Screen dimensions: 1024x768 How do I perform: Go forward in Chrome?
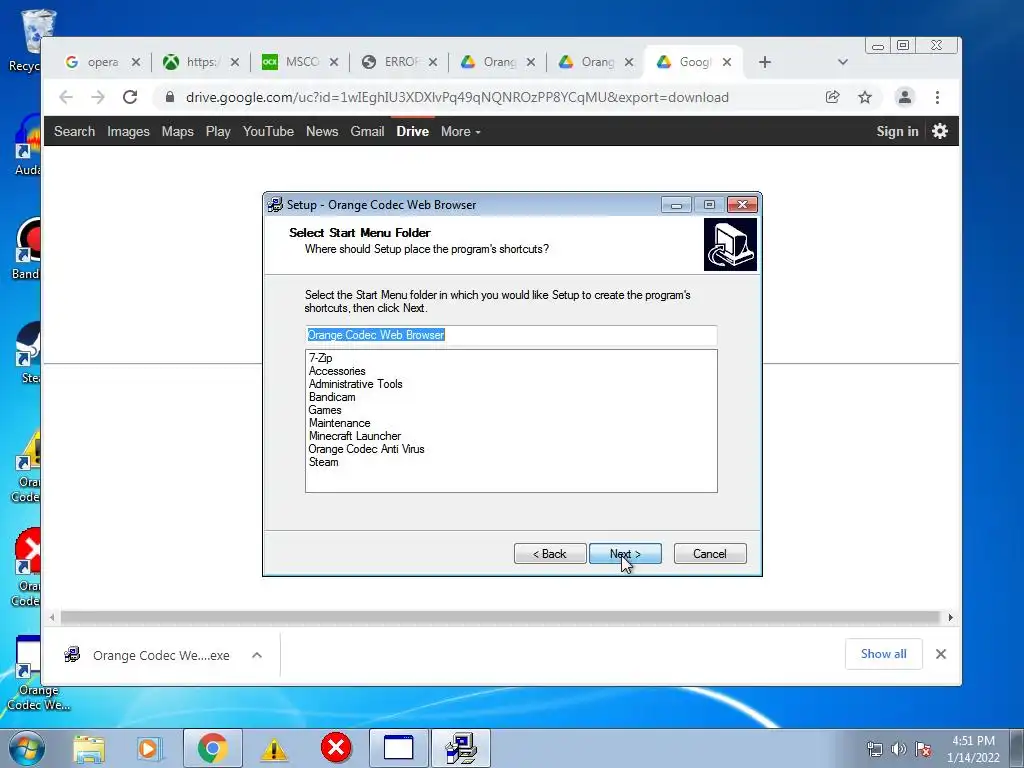[x=98, y=97]
